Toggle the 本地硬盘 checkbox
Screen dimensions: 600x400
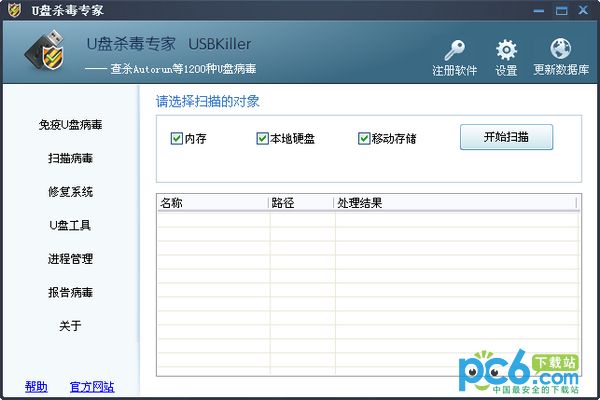tap(262, 138)
